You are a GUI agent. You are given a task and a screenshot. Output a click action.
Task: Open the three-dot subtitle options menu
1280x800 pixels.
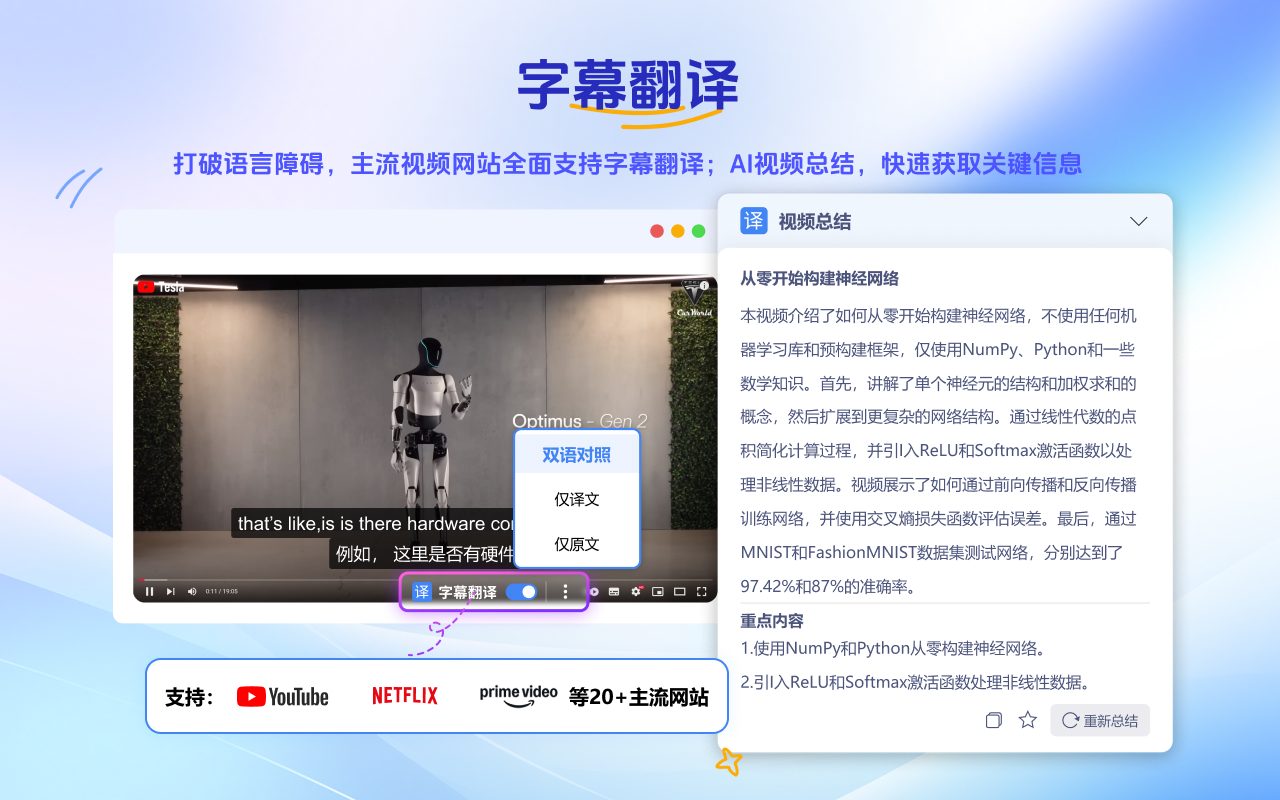566,591
